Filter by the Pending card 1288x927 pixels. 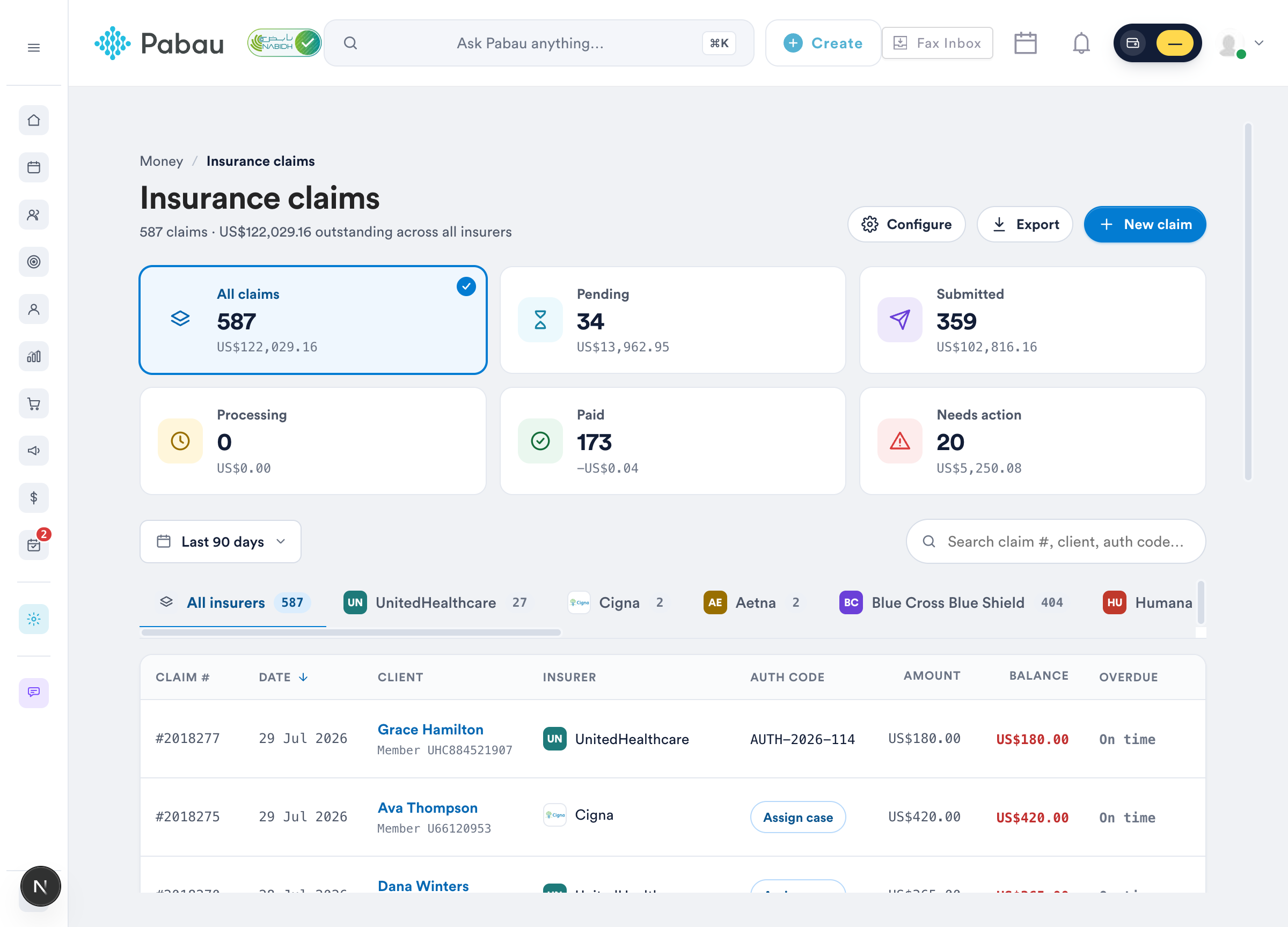click(672, 320)
